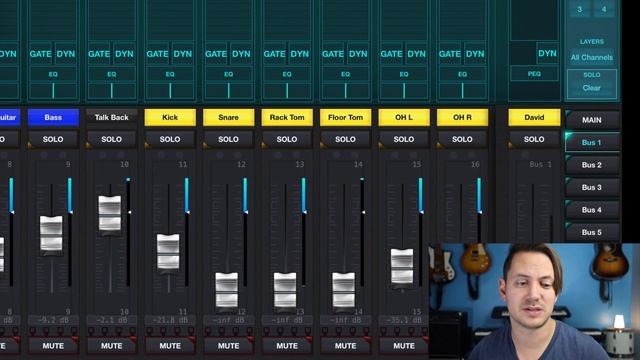This screenshot has height=360, width=640.
Task: Mute the Floor Tom channel
Action: (345, 346)
